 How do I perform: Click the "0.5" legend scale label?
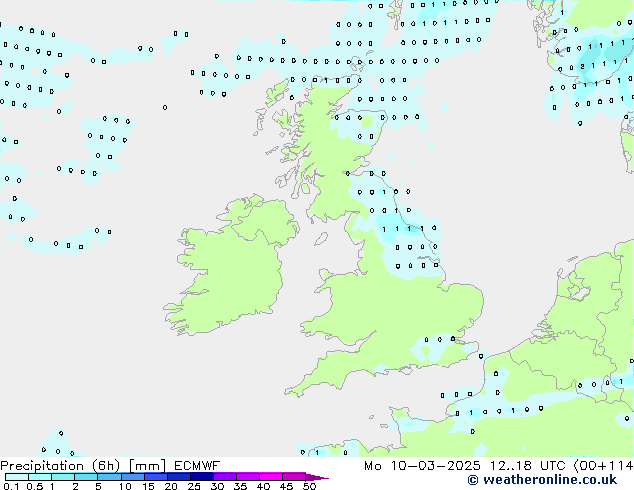pos(35,486)
